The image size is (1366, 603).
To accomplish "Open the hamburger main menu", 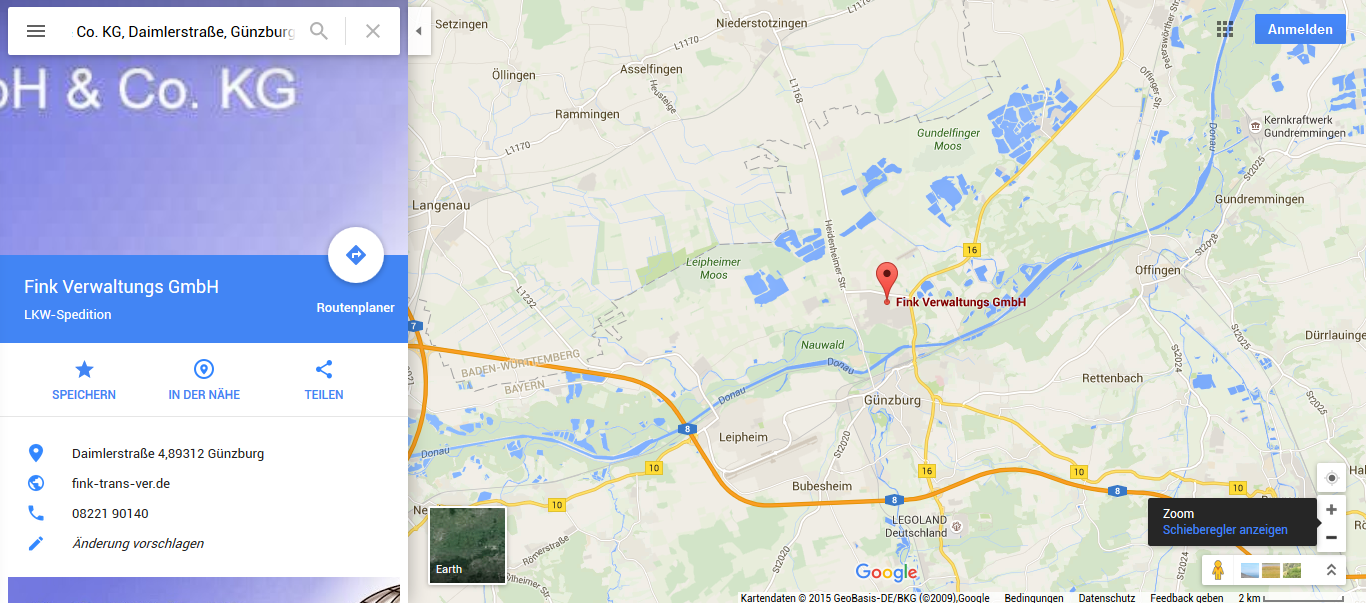I will [36, 31].
